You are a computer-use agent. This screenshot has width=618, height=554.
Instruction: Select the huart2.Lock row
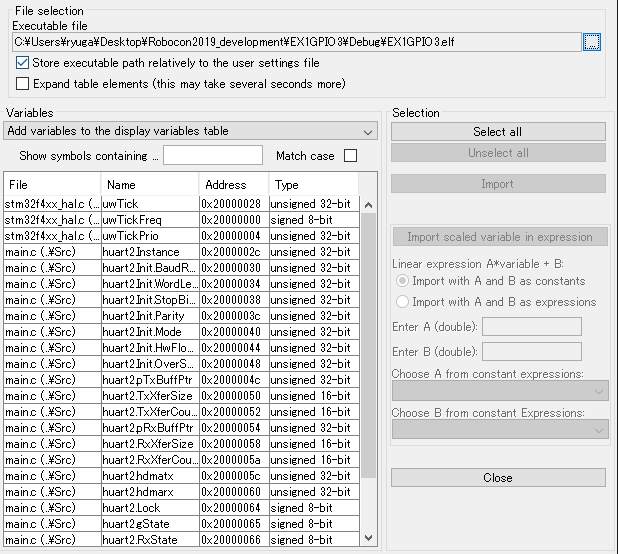pyautogui.click(x=182, y=508)
